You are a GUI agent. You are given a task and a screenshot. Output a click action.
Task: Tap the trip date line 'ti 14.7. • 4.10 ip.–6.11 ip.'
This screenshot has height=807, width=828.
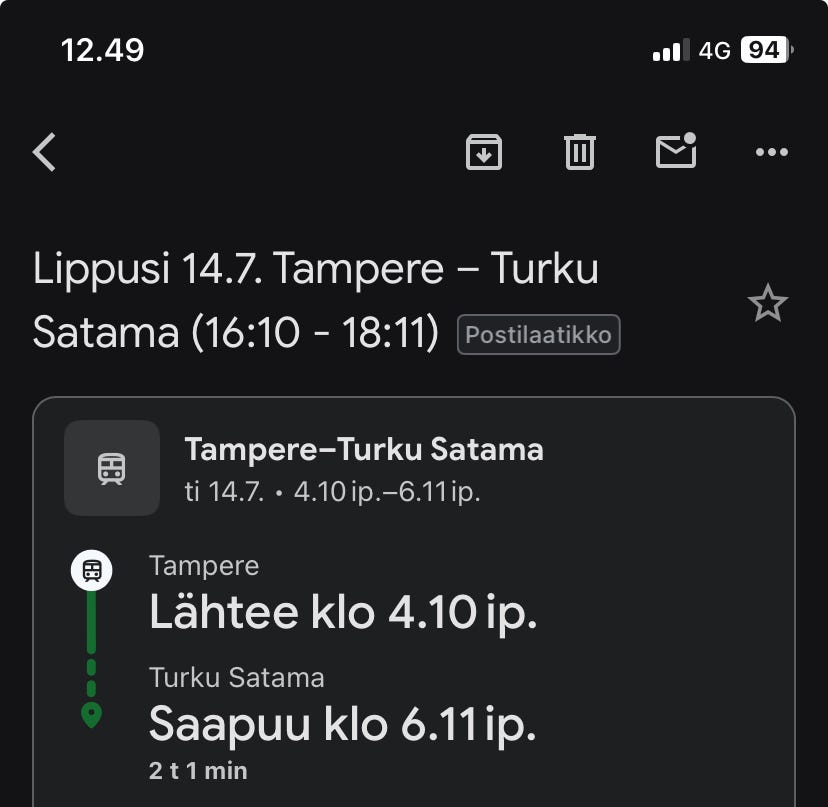pyautogui.click(x=332, y=492)
